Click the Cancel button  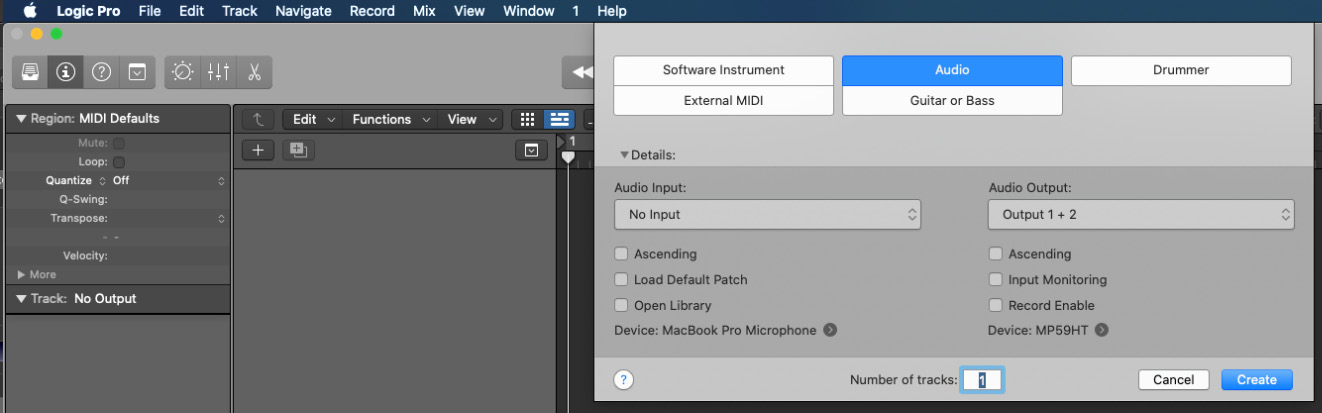click(1174, 380)
